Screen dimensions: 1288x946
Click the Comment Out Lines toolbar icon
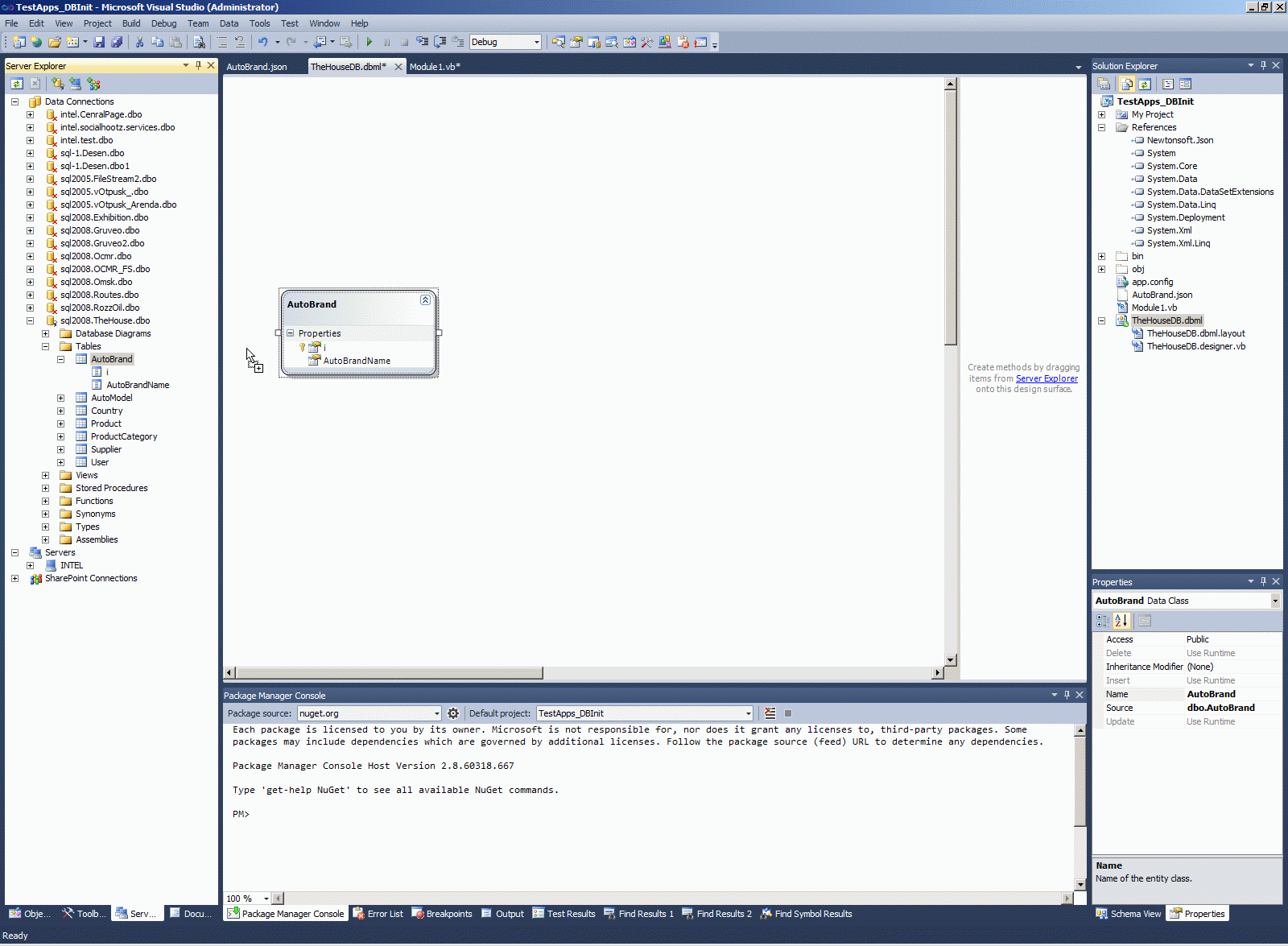click(221, 42)
